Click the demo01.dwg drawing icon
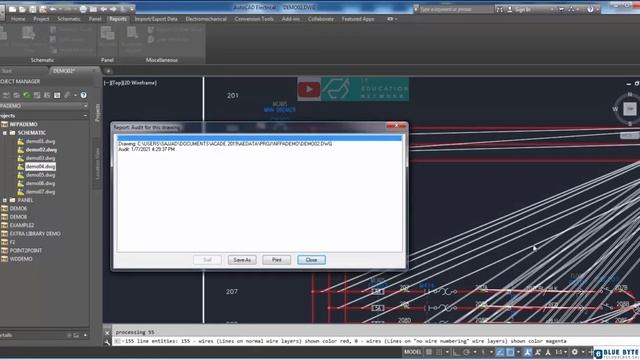The width and height of the screenshot is (640, 360). click(x=20, y=141)
